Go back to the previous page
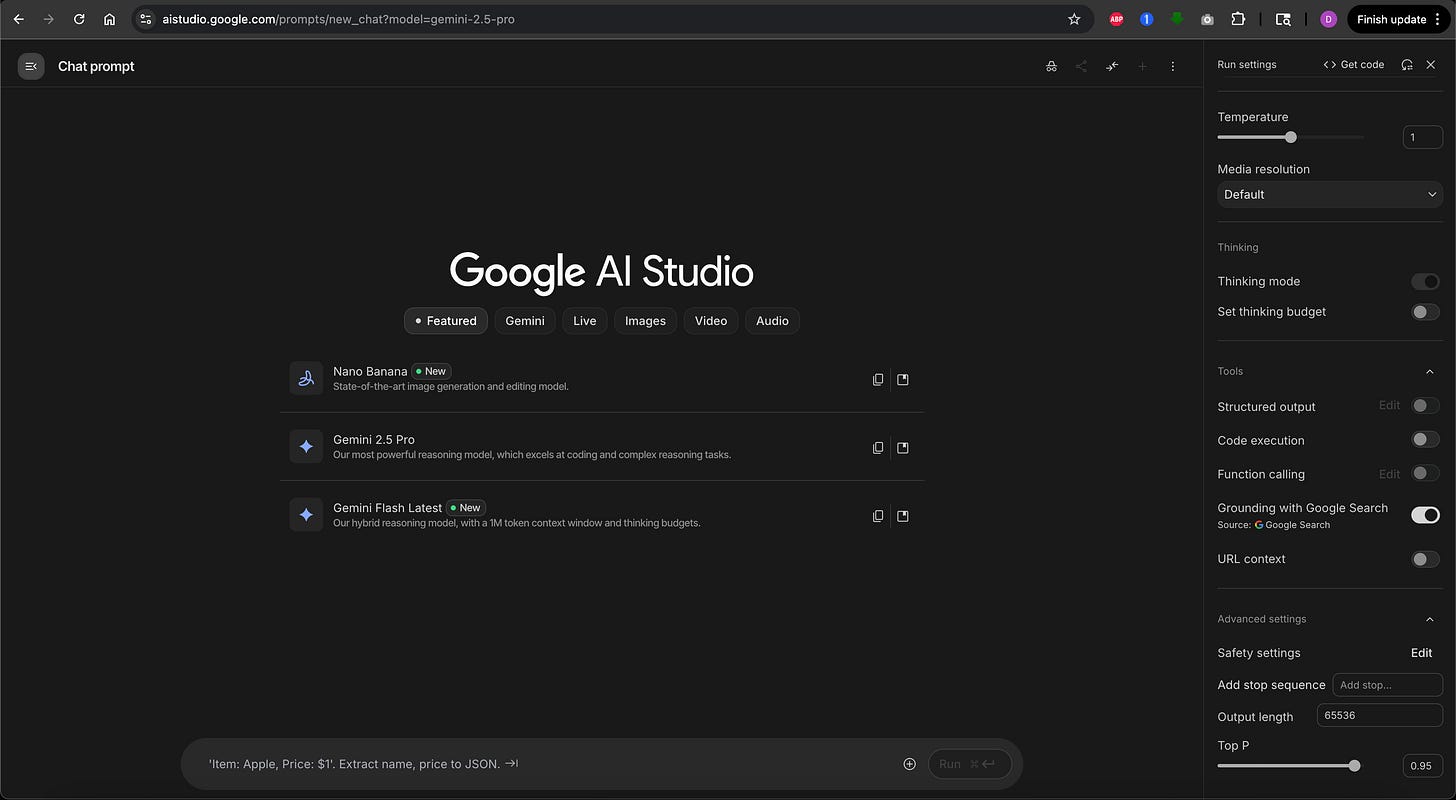Screen dimensions: 1456x800 [18, 19]
